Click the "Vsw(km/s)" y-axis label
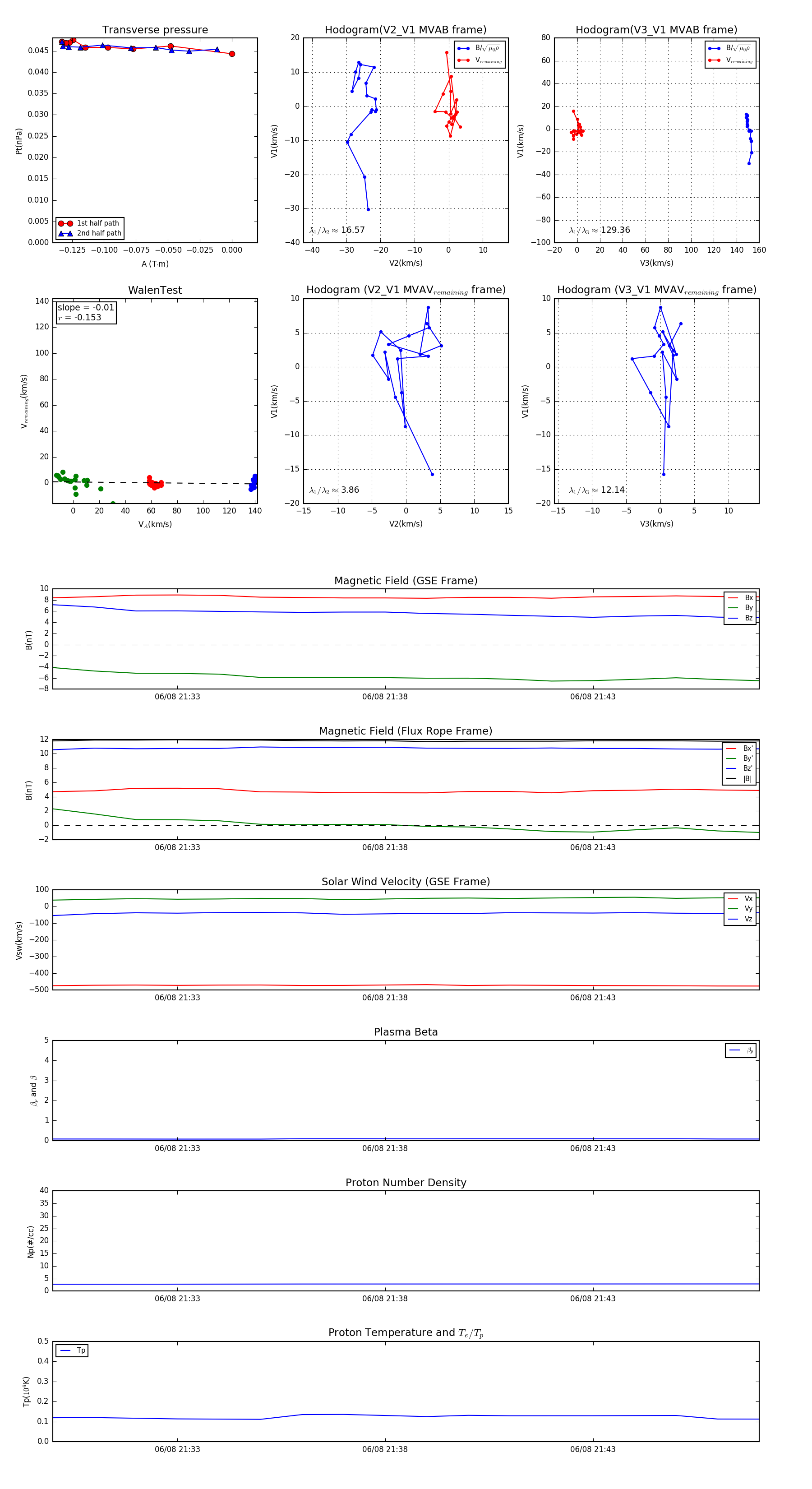Screen dimensions: 812x1489 click(x=19, y=940)
